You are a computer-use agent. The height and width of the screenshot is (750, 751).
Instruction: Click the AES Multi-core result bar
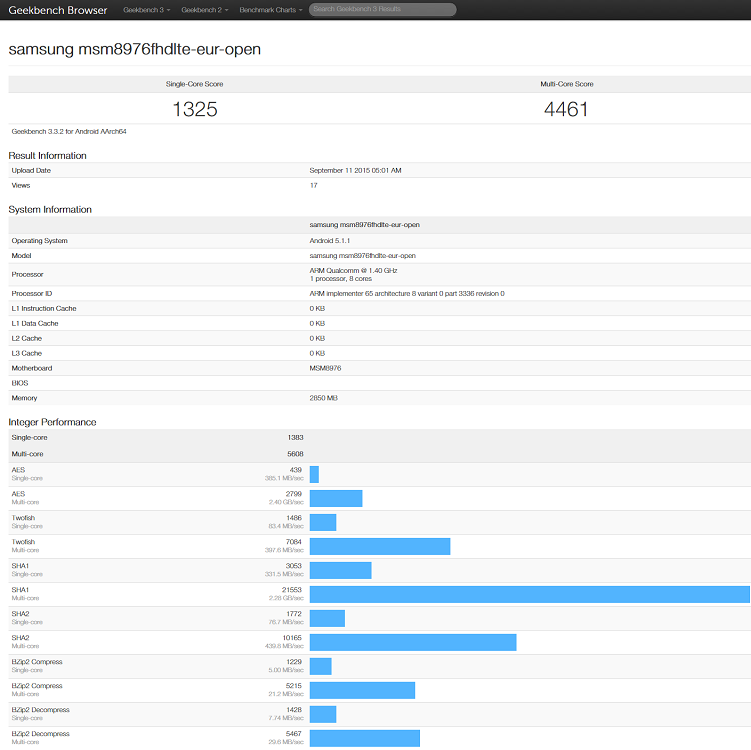tap(336, 498)
